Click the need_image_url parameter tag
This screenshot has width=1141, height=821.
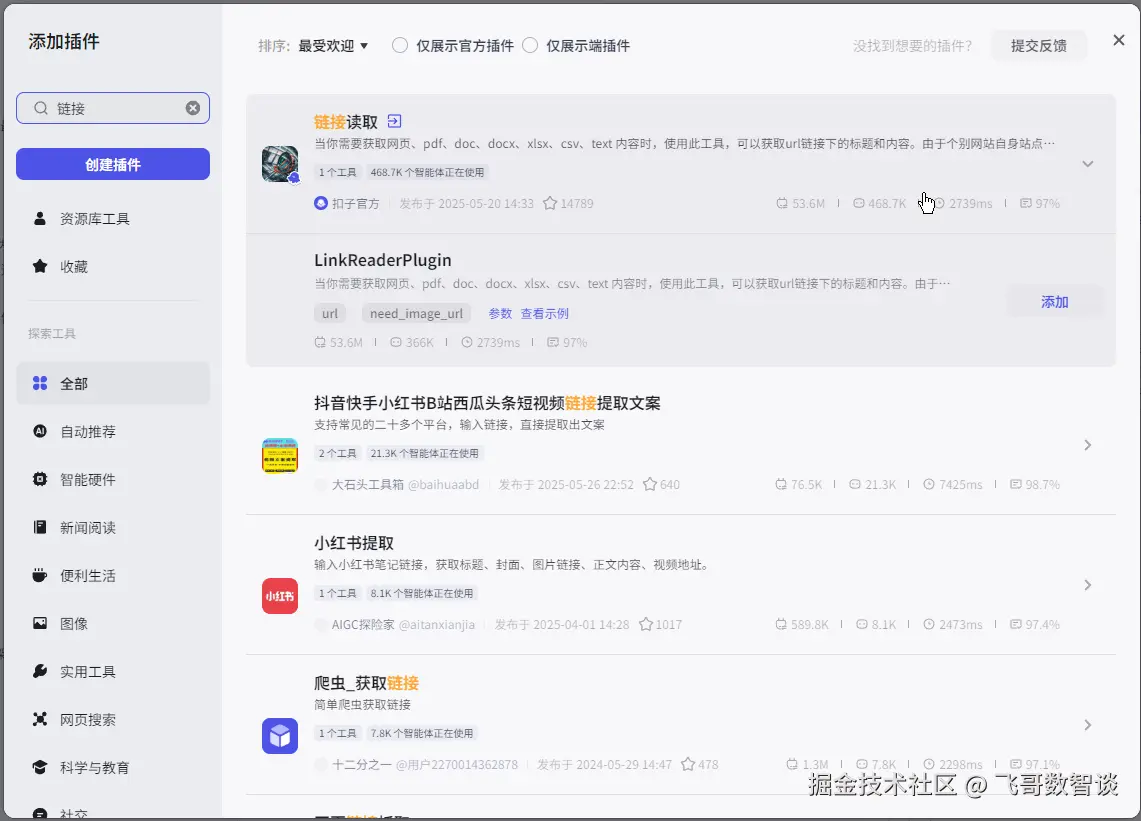[416, 314]
